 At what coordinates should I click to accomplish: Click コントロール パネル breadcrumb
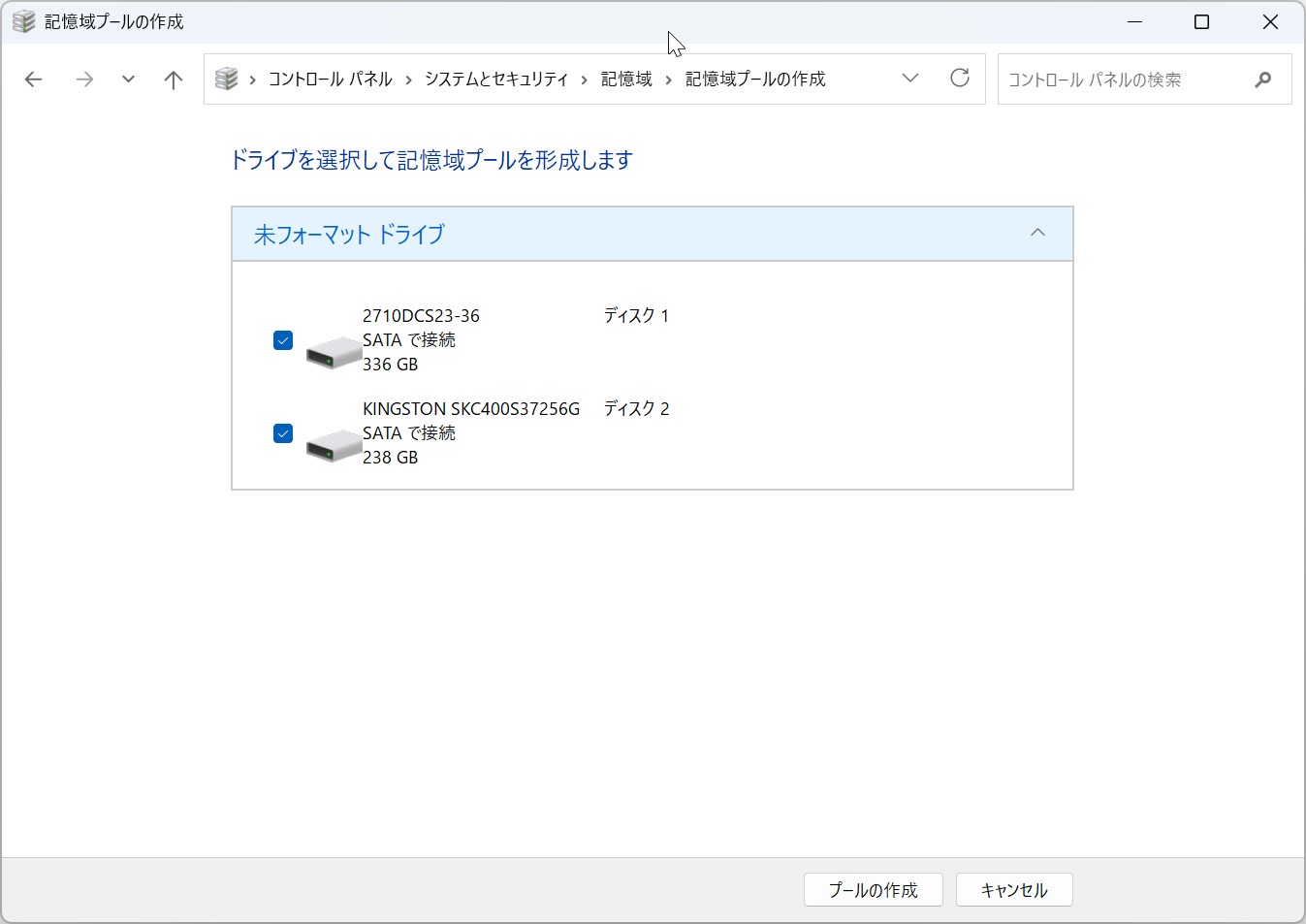pyautogui.click(x=331, y=80)
